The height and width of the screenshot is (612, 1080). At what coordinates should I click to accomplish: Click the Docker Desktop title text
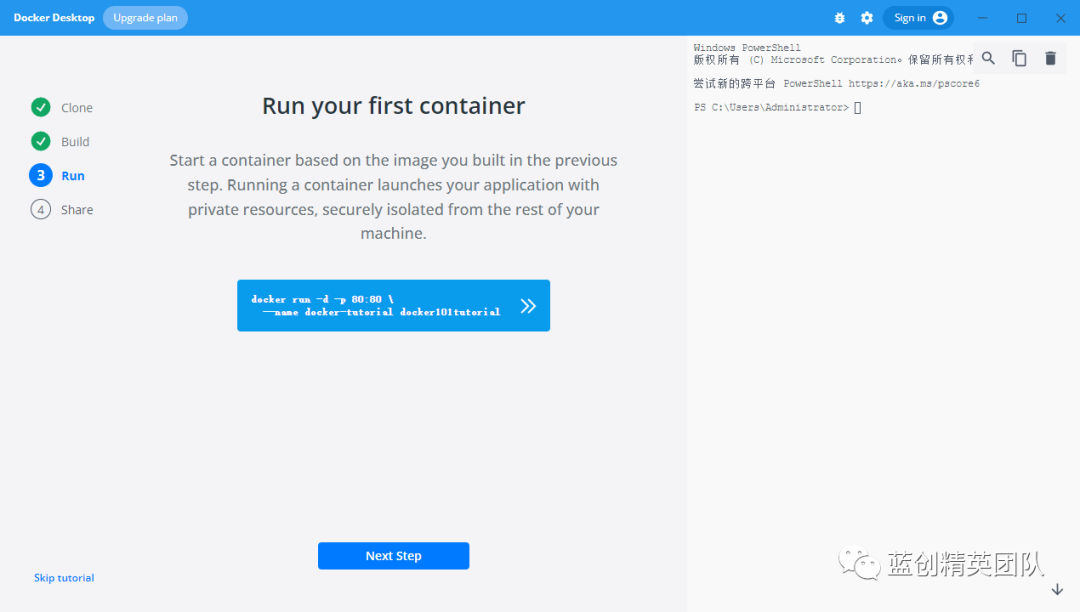(x=54, y=18)
